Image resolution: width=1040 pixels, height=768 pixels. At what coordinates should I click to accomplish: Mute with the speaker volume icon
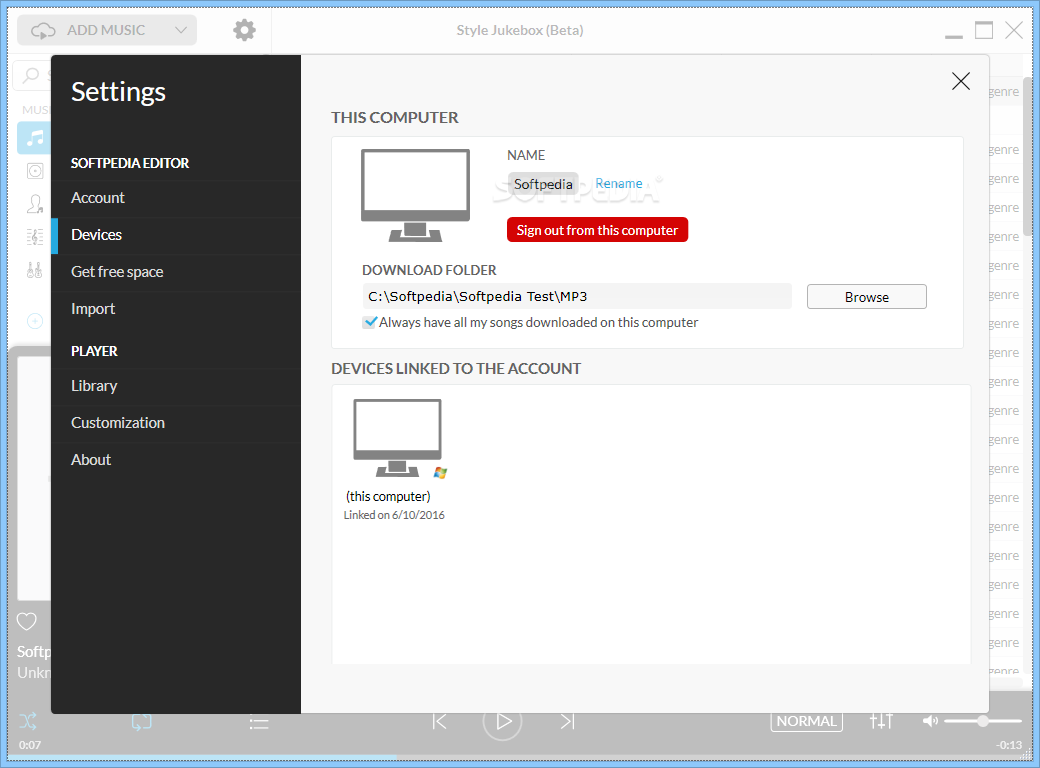click(930, 722)
